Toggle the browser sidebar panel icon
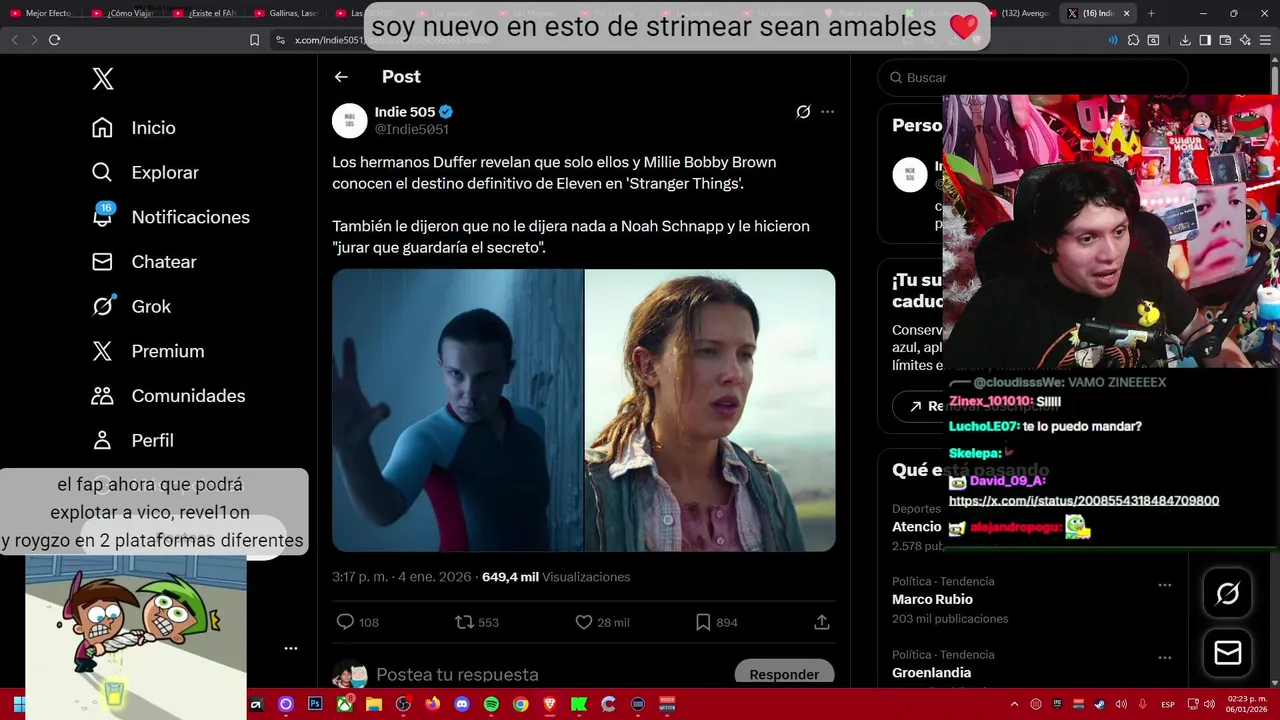1280x720 pixels. tap(1205, 40)
